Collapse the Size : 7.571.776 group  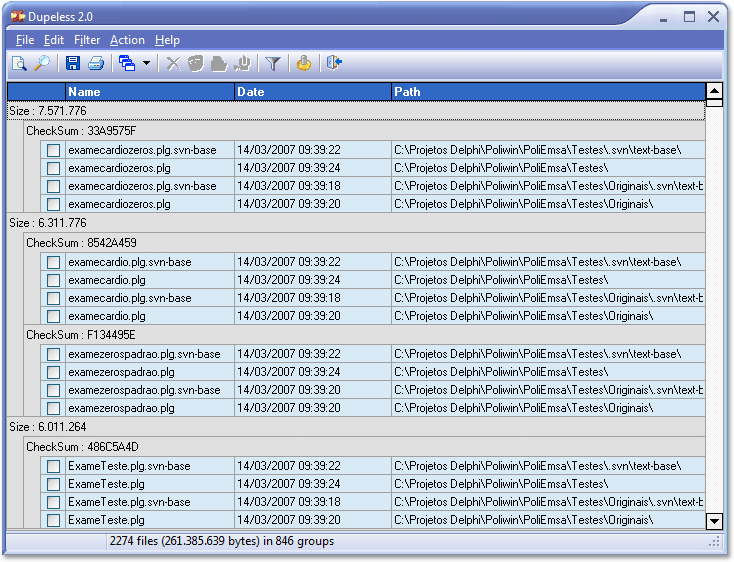click(x=356, y=111)
